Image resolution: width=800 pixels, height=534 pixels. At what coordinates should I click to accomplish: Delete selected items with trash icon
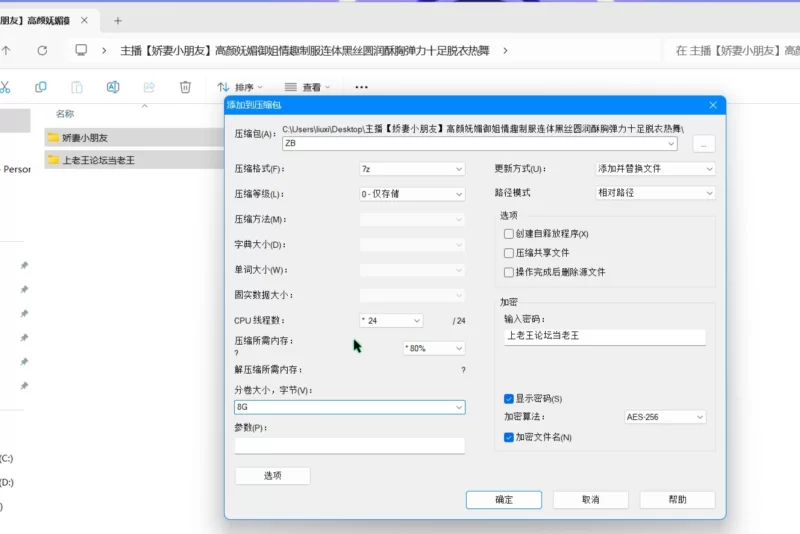point(185,87)
